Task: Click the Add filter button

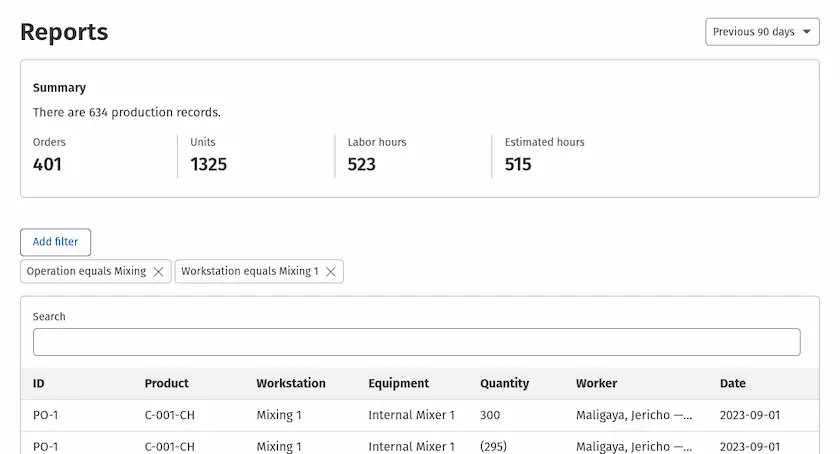Action: tap(56, 242)
